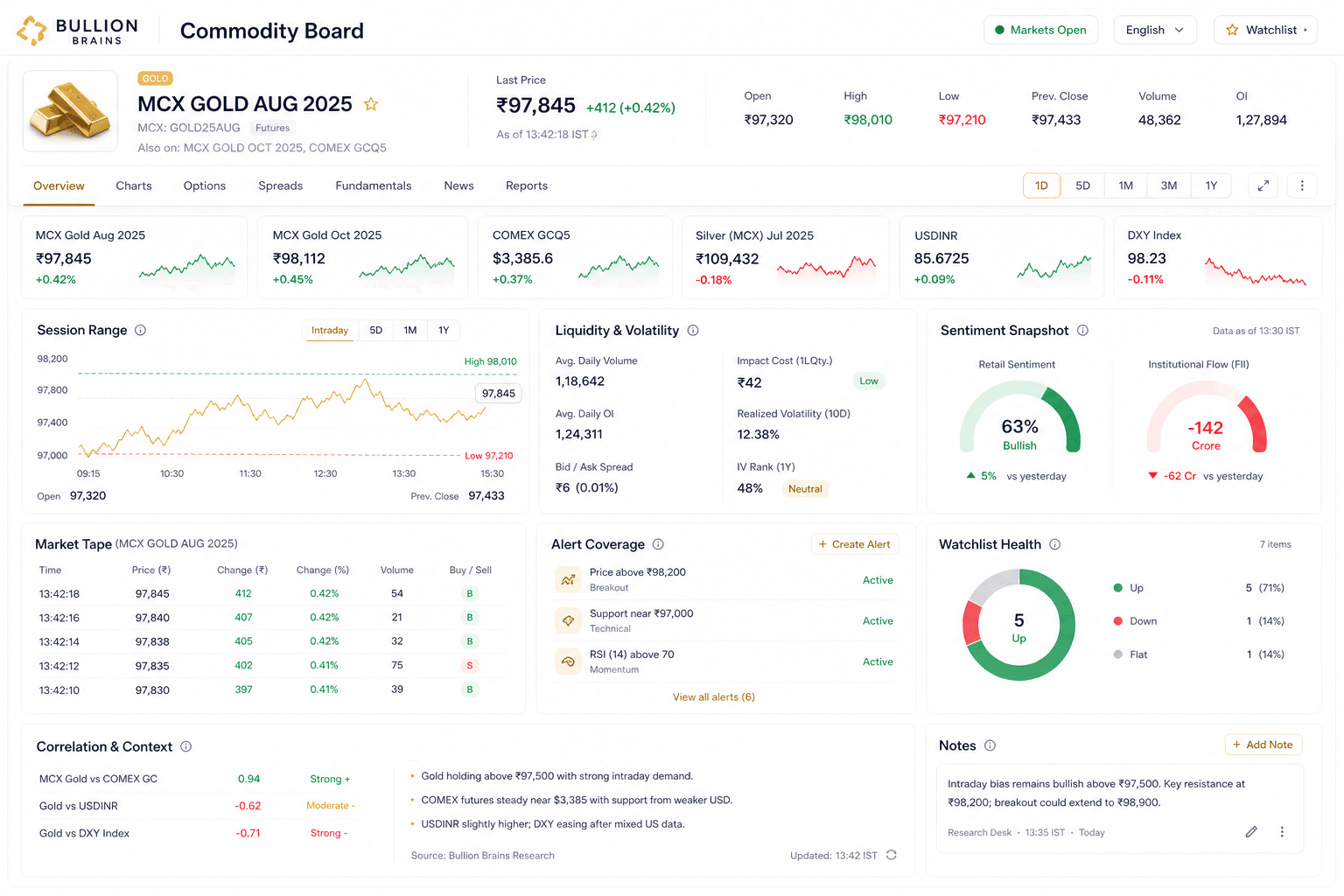Switch Session Range to 1Y
The image size is (1344, 896).
(444, 330)
